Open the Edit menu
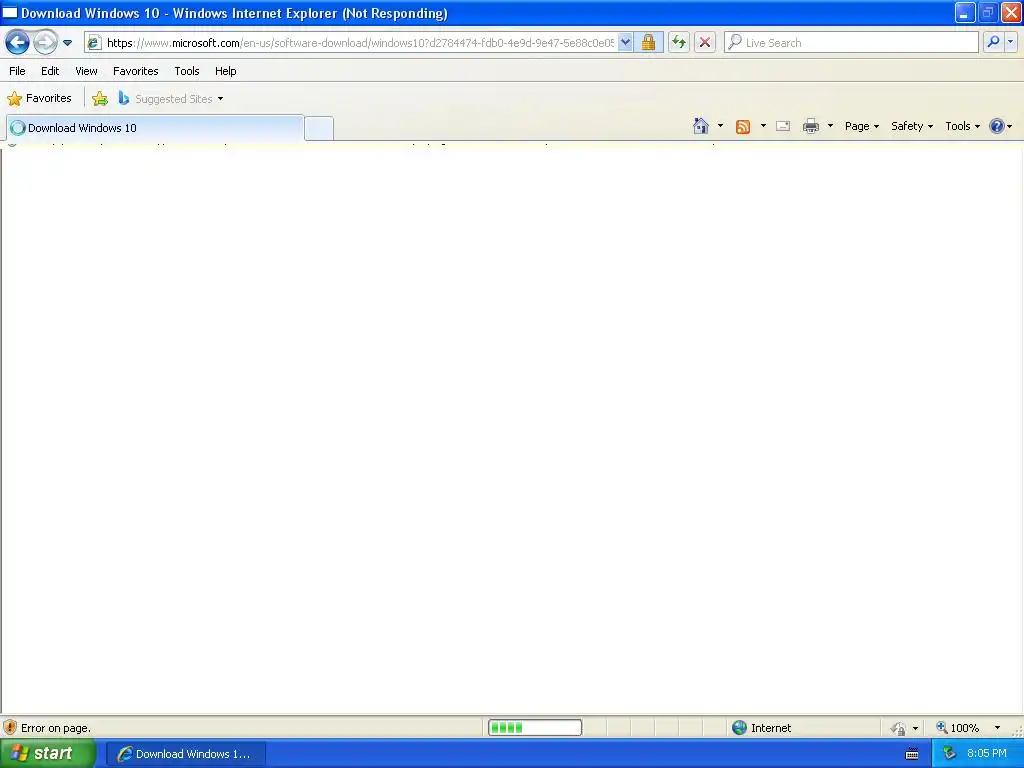The image size is (1024, 768). [x=50, y=71]
